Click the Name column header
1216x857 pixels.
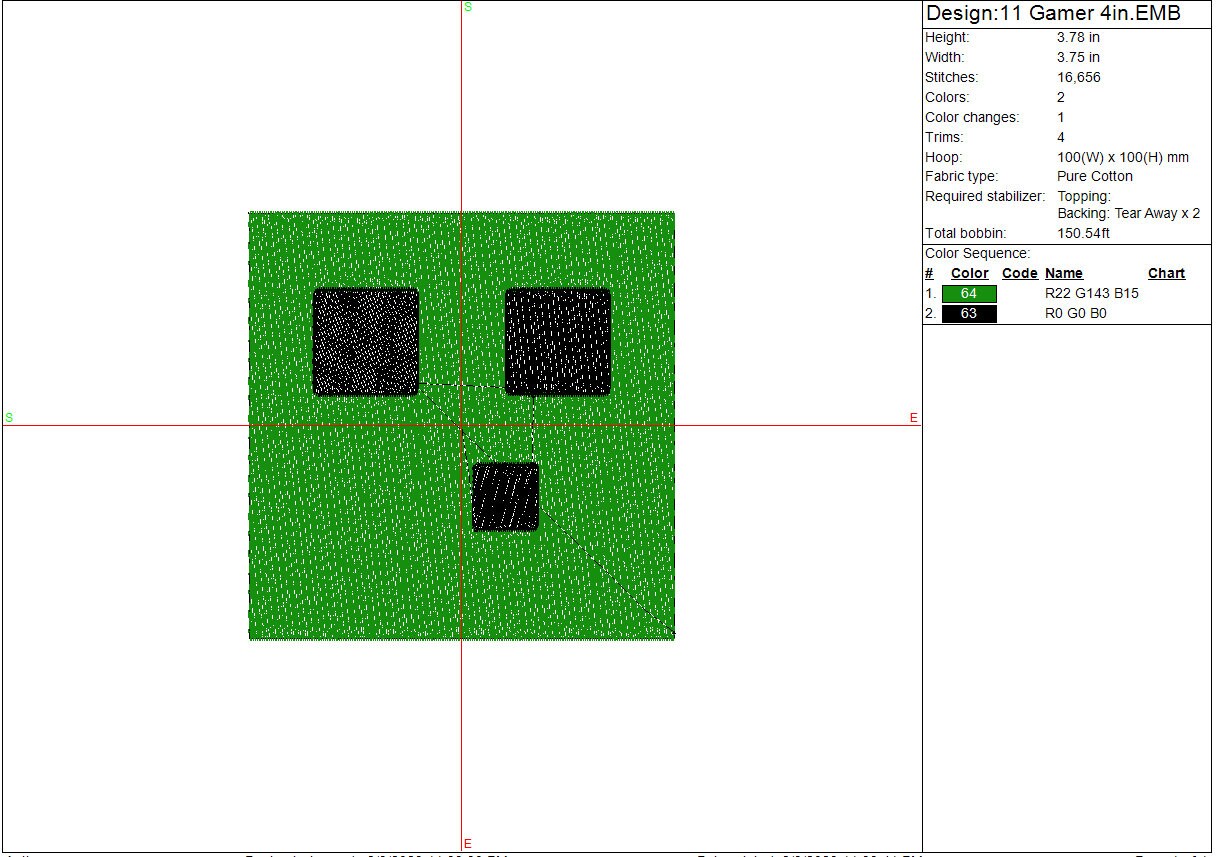tap(1063, 274)
